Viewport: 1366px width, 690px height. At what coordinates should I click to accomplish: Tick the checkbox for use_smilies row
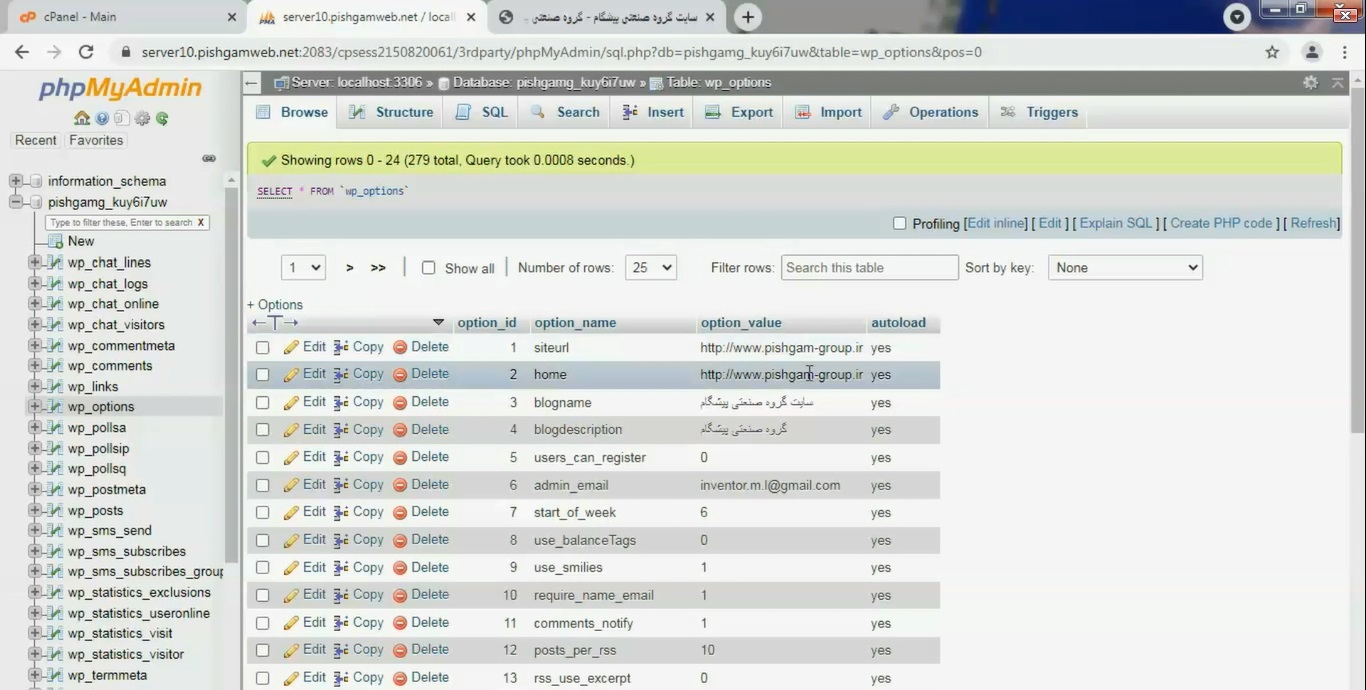[x=262, y=568]
